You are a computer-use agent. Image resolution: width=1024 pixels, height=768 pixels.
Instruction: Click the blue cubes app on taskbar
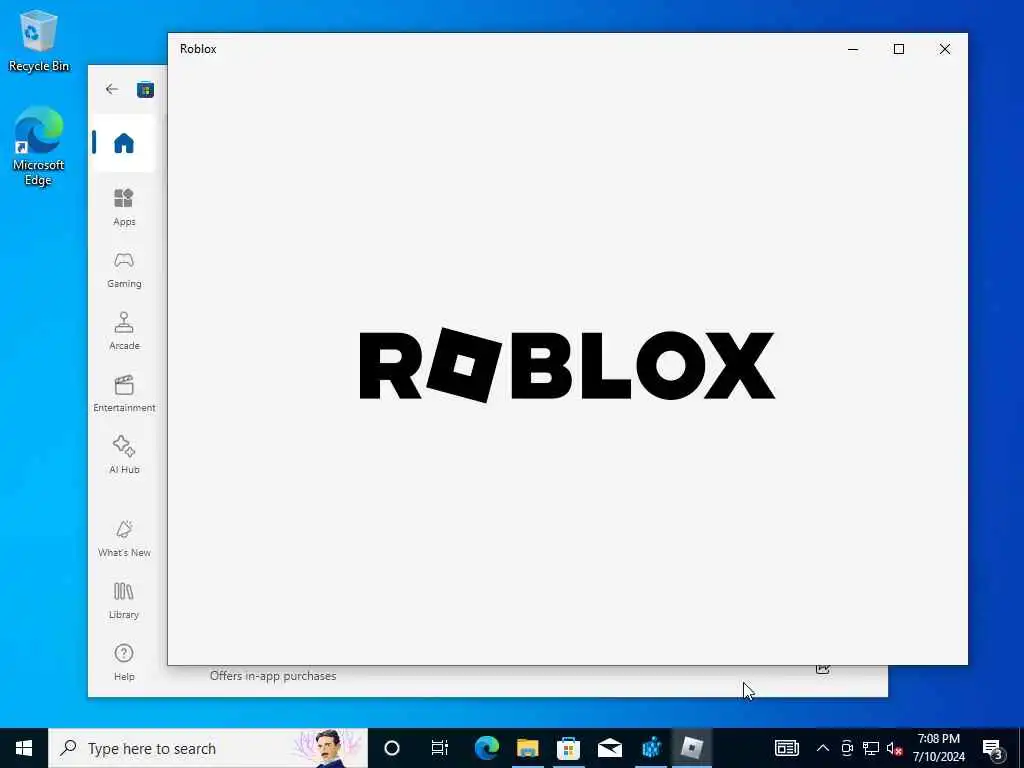(650, 748)
